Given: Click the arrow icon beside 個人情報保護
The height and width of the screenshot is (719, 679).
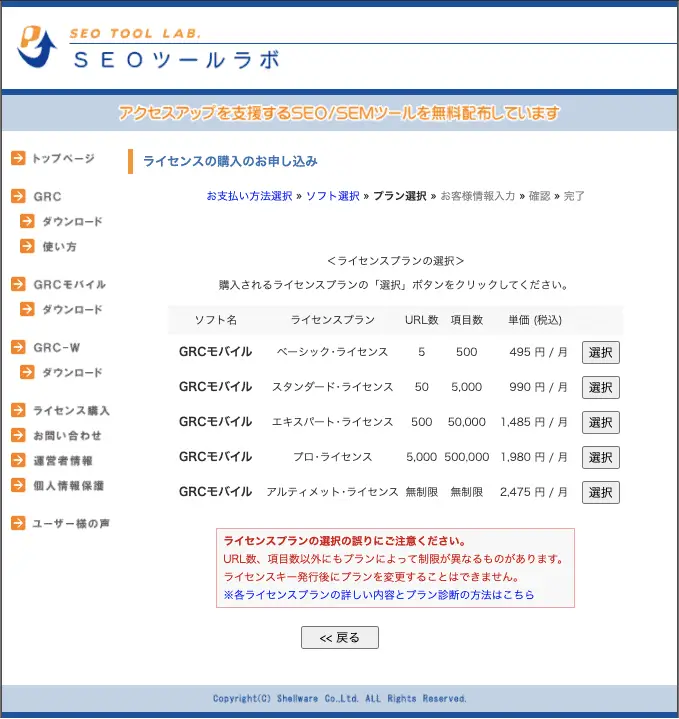Looking at the screenshot, I should 18,485.
